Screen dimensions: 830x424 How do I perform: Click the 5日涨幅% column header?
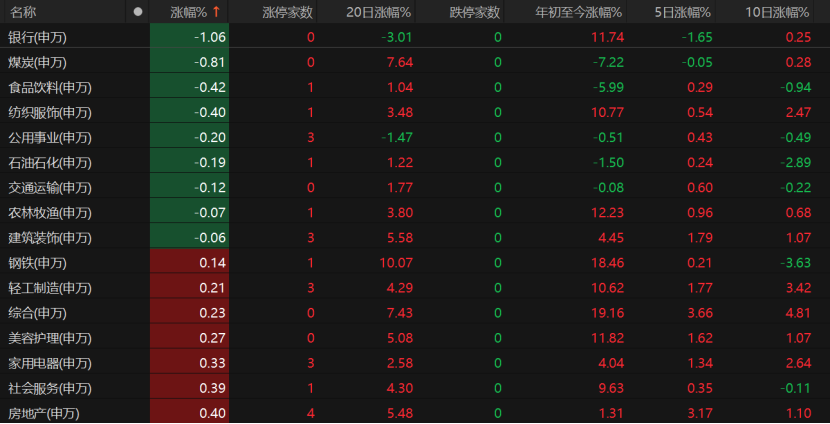click(x=682, y=12)
